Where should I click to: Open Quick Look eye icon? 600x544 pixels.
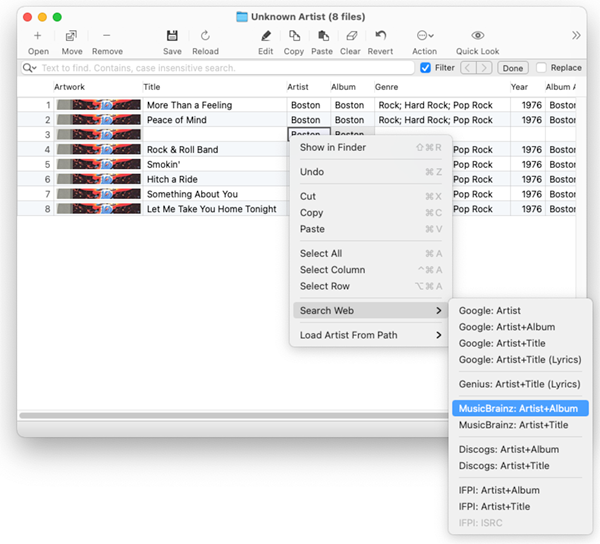pos(478,36)
